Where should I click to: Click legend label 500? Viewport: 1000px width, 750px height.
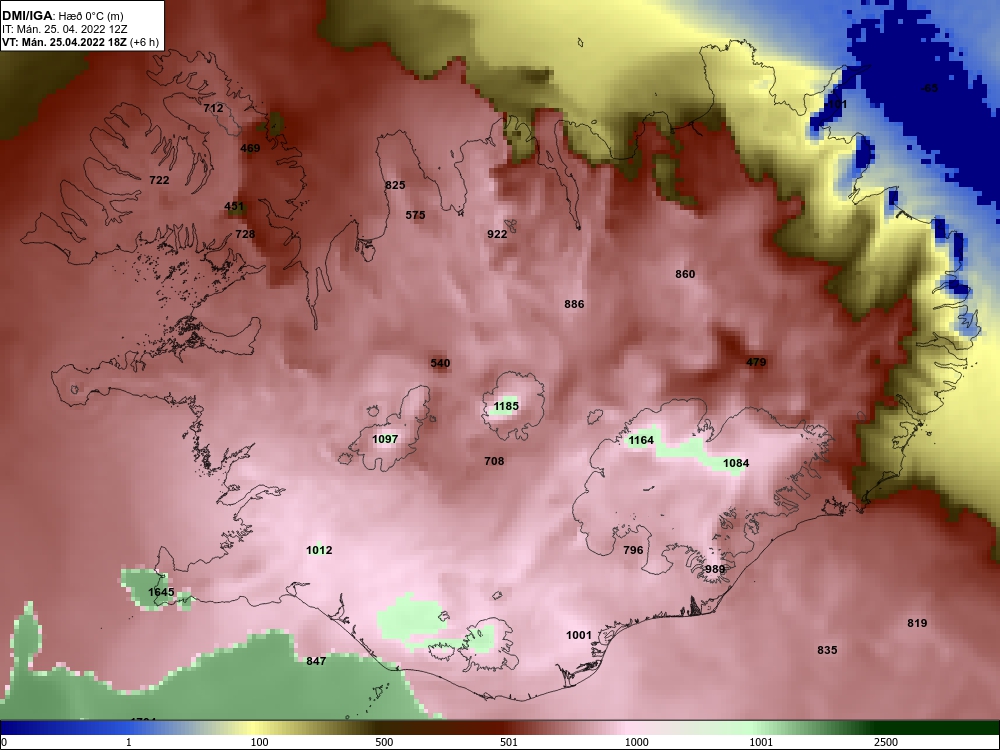tap(384, 742)
